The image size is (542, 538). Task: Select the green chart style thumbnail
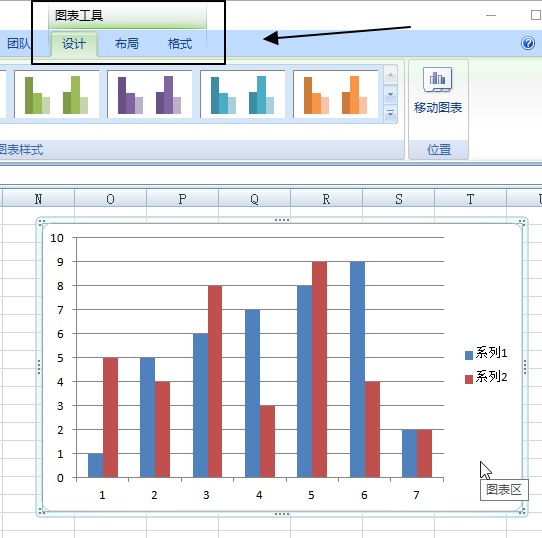(x=56, y=94)
